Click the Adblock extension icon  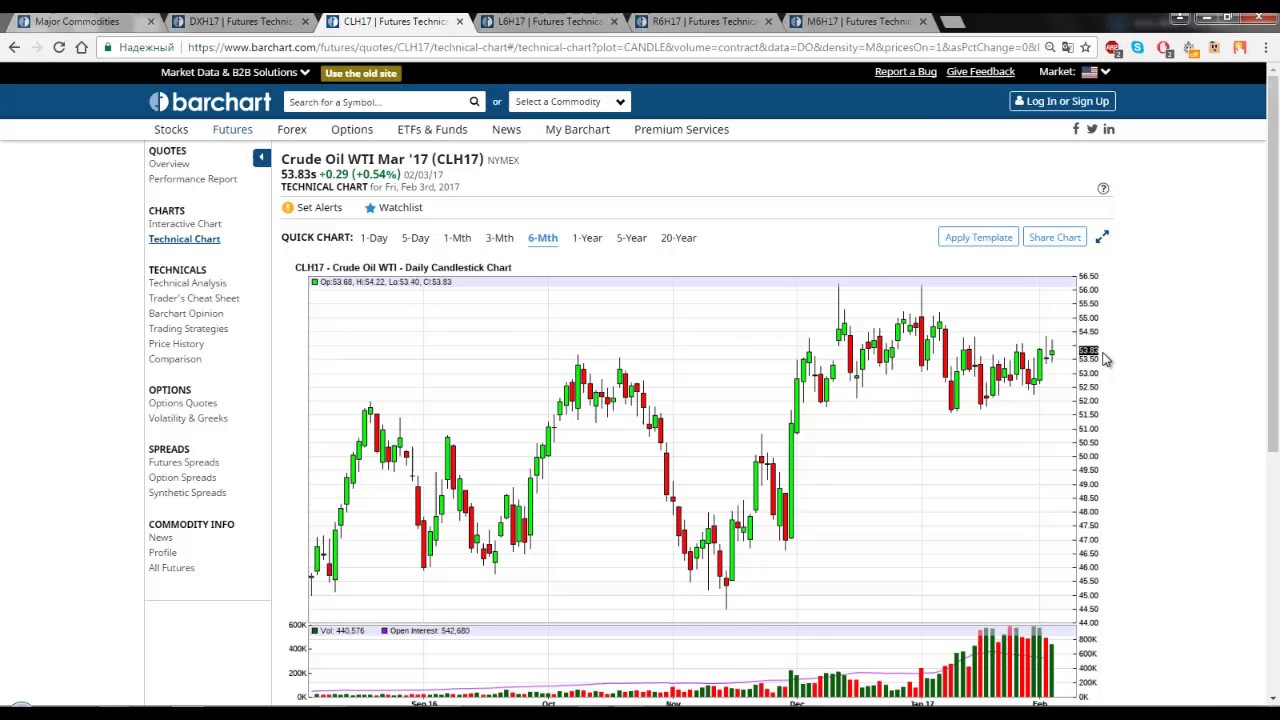click(1112, 47)
